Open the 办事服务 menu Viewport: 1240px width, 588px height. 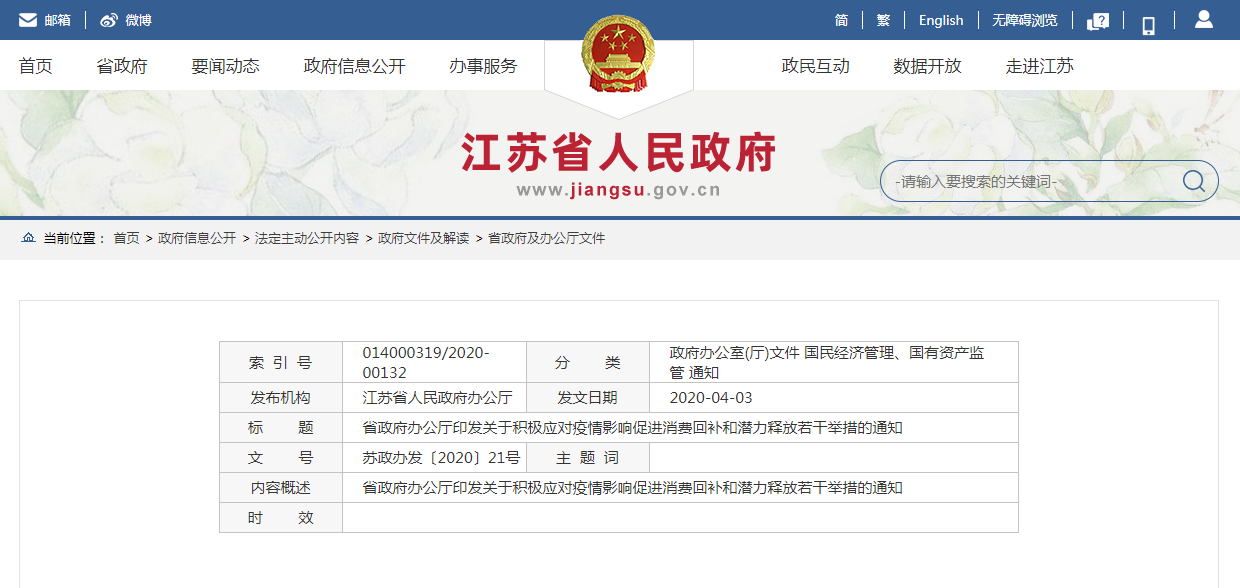[483, 66]
